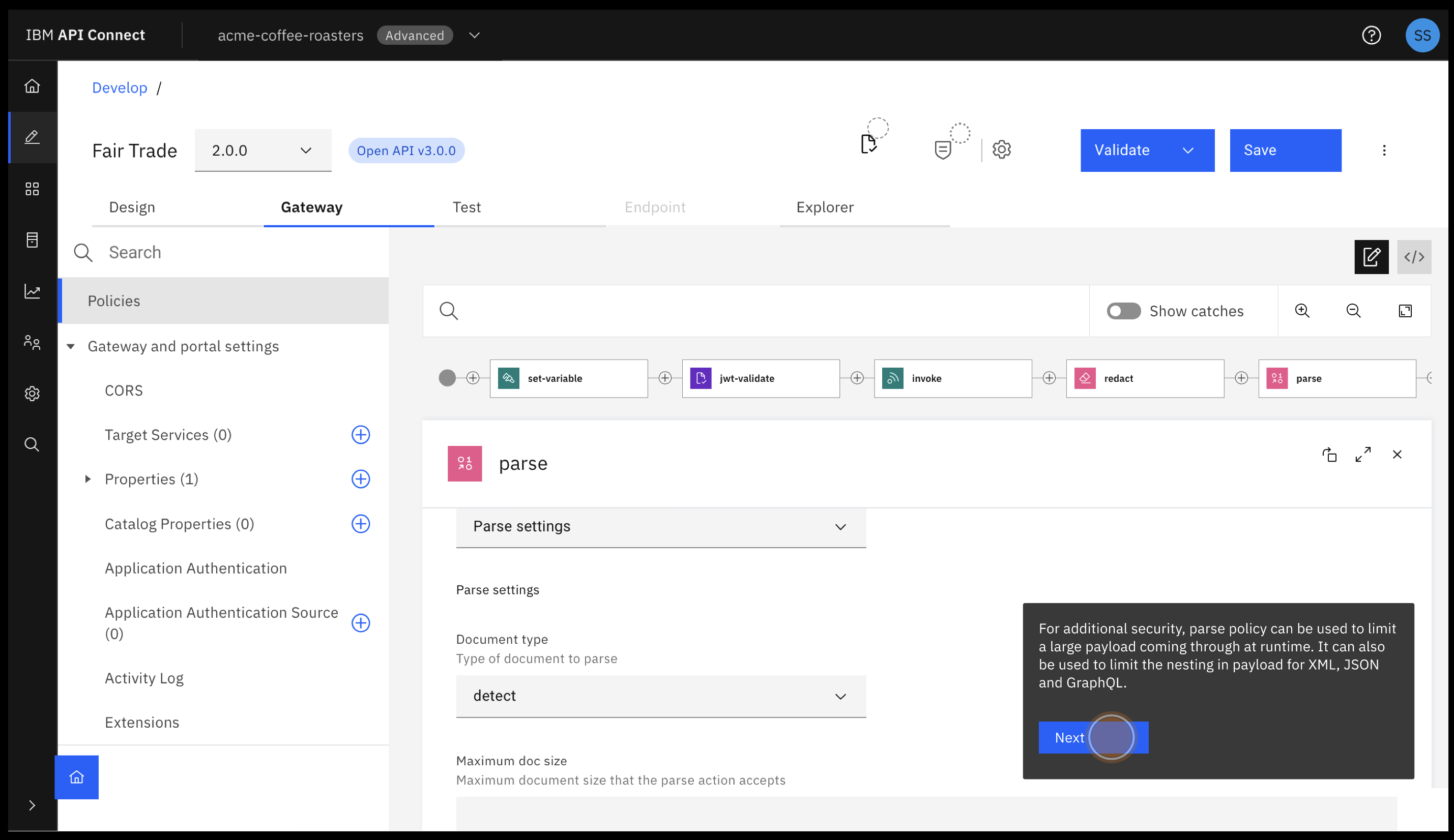
Task: Select the Develop pencil icon in sidebar
Action: [x=33, y=137]
